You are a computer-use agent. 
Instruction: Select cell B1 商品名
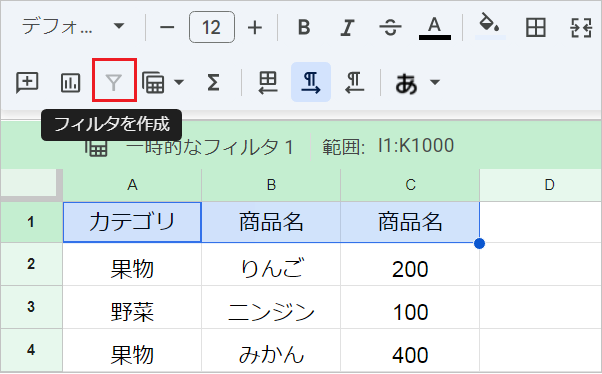click(271, 222)
